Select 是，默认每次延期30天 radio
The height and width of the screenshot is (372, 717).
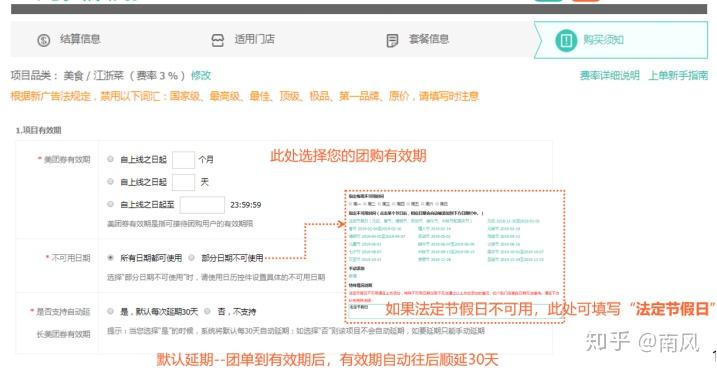tap(110, 311)
